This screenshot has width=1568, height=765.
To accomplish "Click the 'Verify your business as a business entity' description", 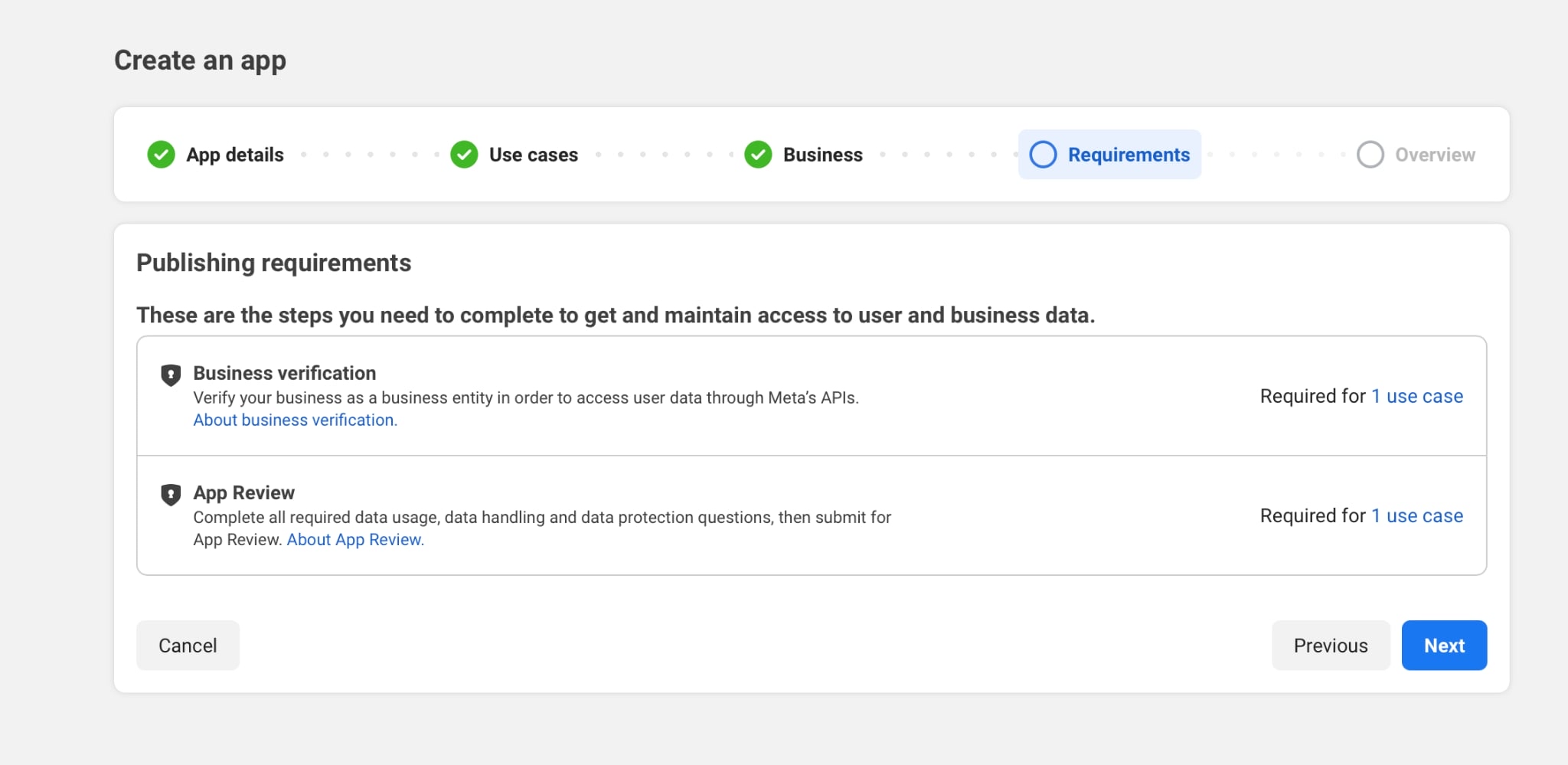I will coord(526,397).
